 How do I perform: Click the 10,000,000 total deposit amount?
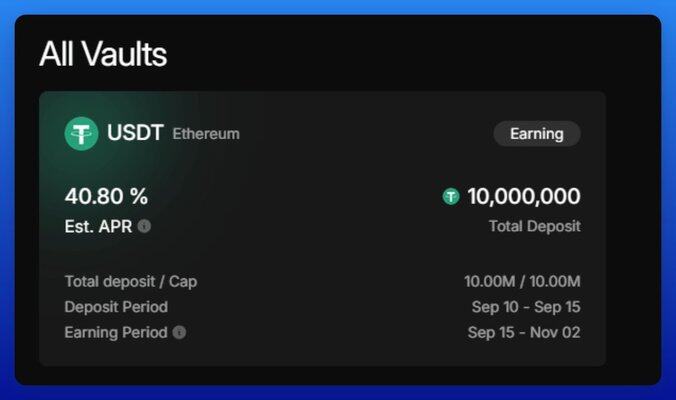[x=523, y=197]
